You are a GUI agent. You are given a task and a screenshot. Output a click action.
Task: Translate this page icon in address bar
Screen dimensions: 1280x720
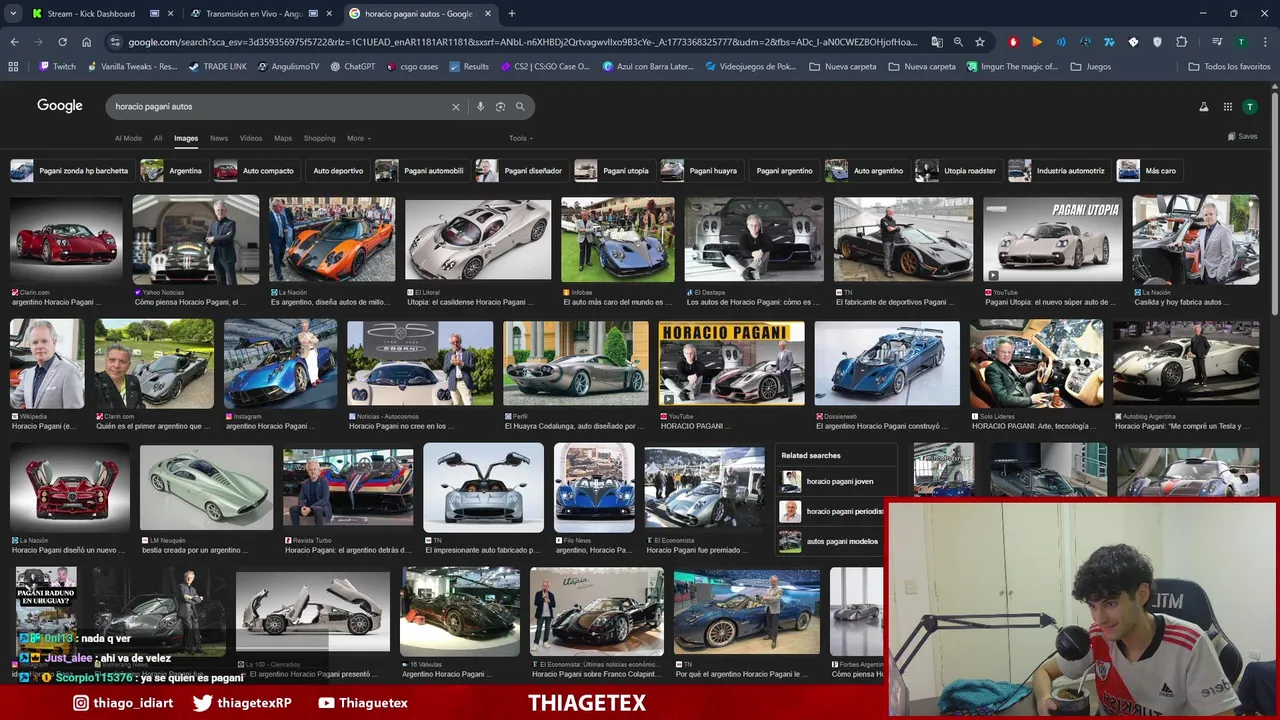[937, 42]
